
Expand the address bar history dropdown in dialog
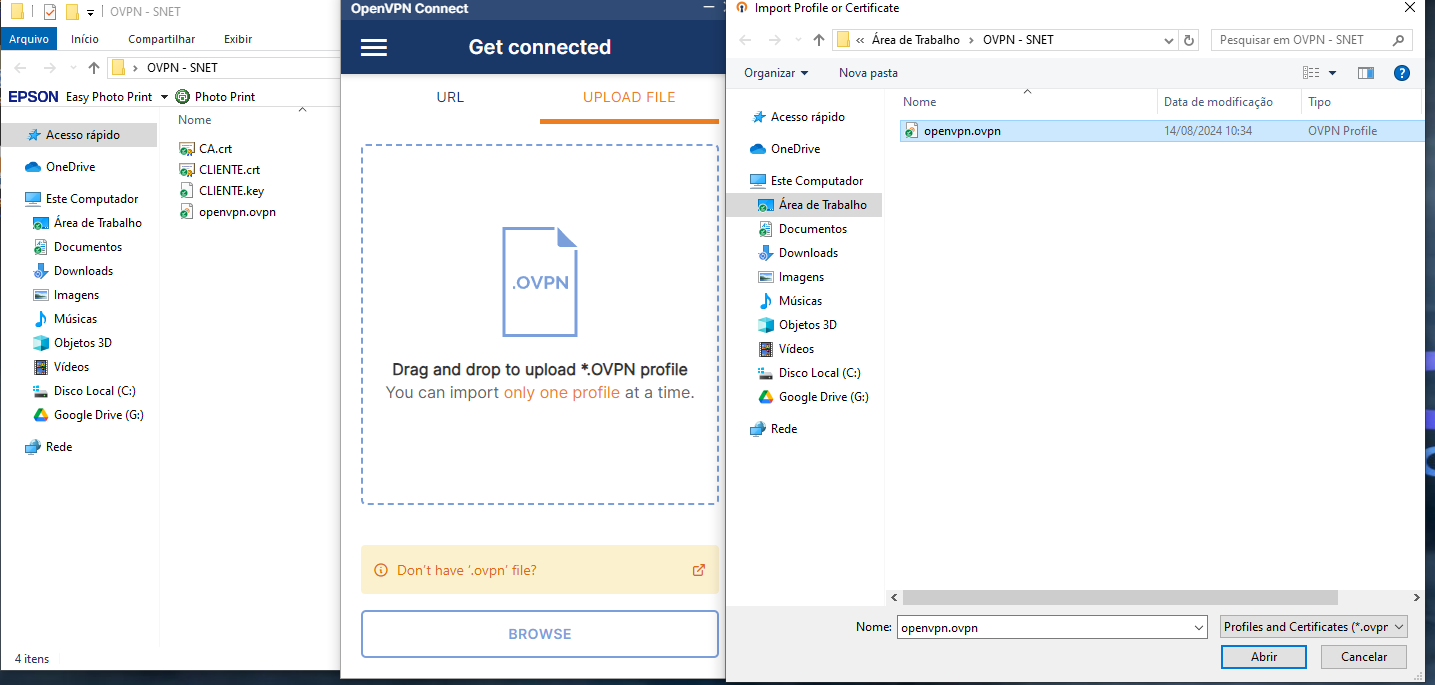1168,41
